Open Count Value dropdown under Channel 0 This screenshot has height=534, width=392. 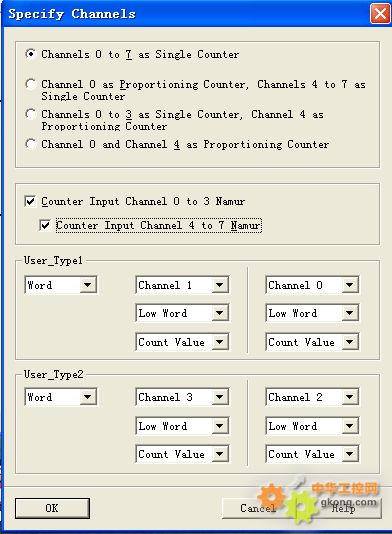[312, 342]
